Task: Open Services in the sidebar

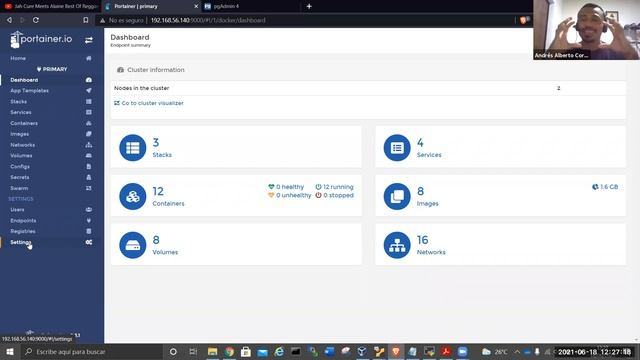Action: (21, 112)
